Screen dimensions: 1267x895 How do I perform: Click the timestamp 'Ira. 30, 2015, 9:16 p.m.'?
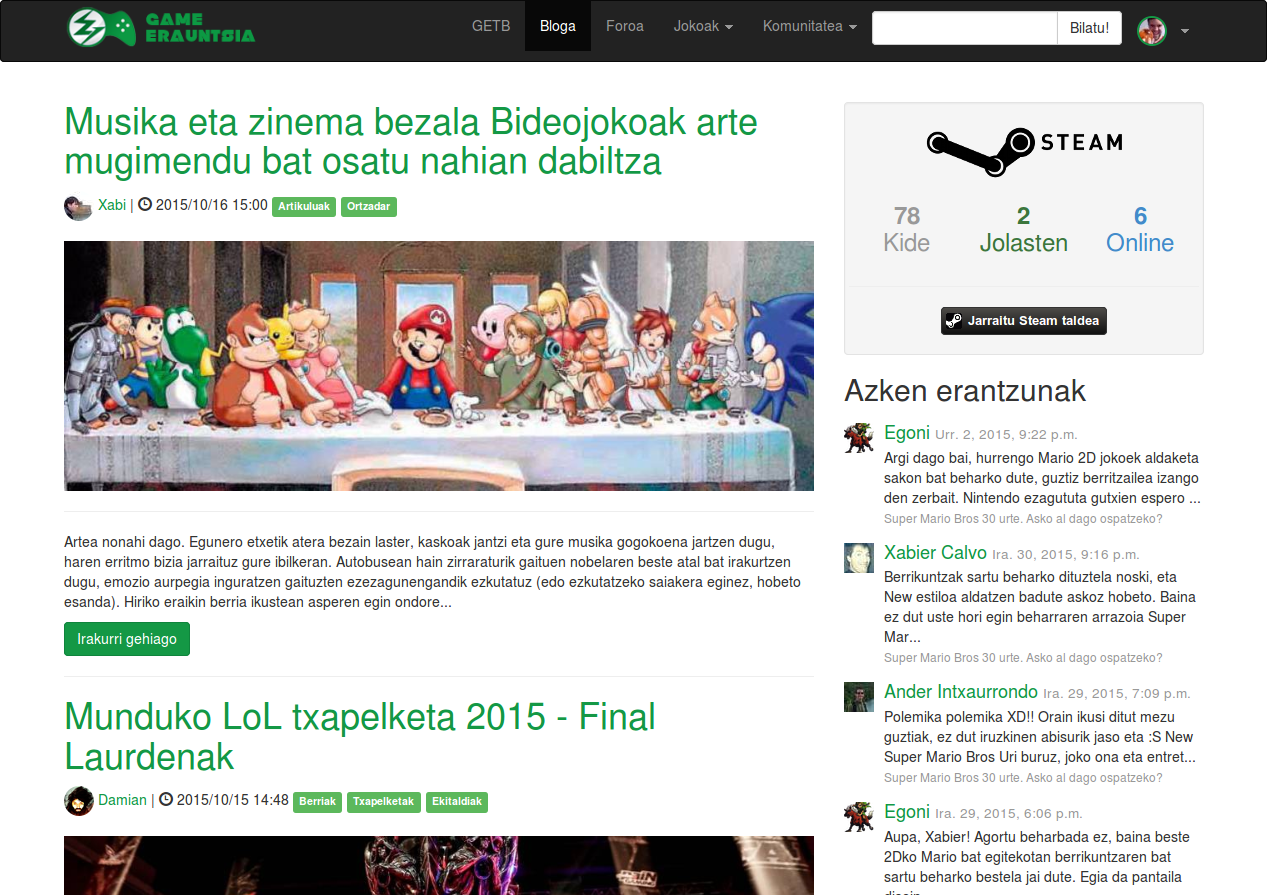tap(1065, 555)
